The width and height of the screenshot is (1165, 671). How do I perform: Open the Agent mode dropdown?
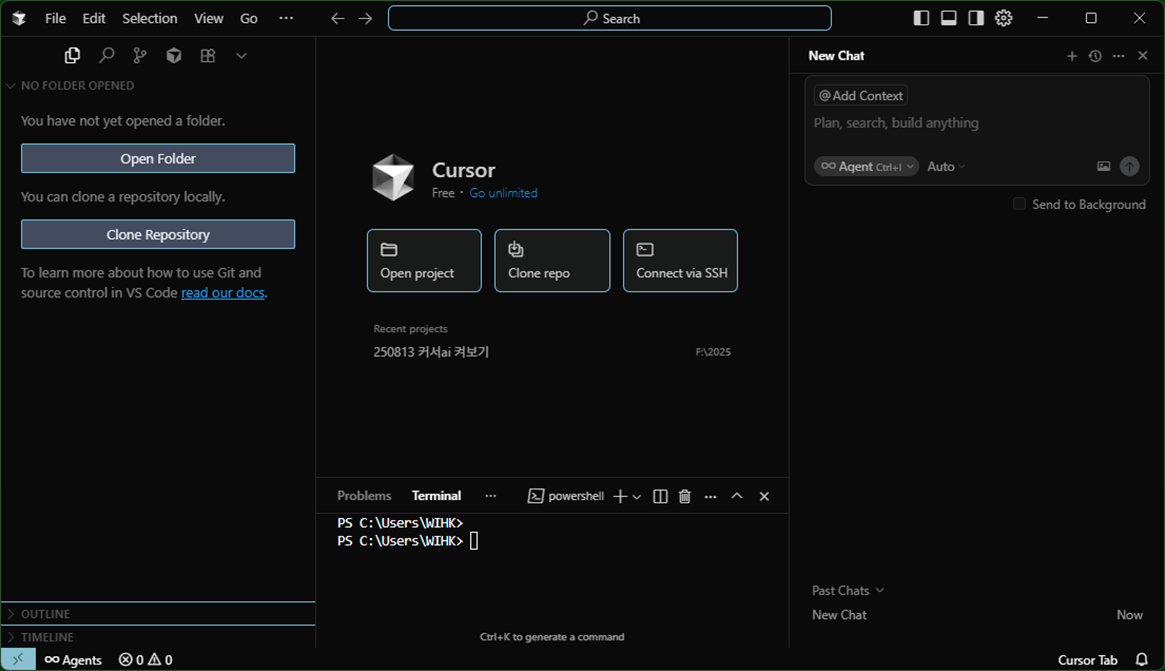point(866,166)
